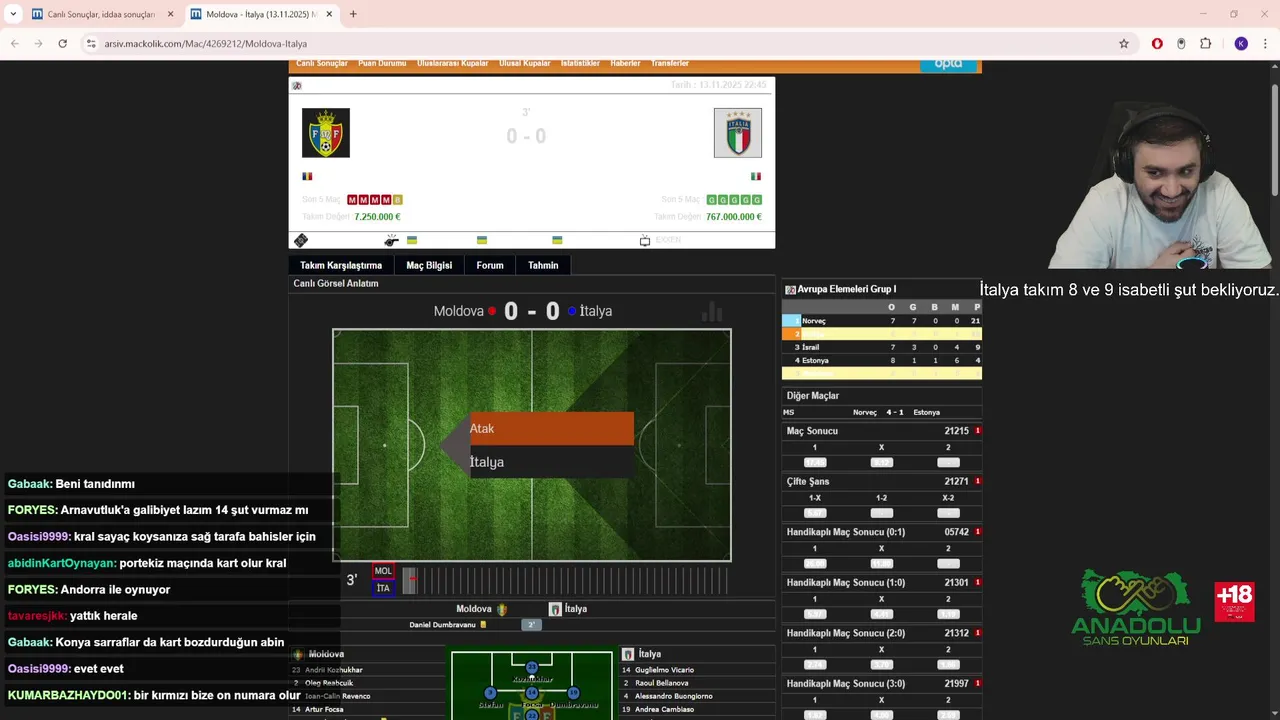Image resolution: width=1280 pixels, height=720 pixels.
Task: Open the Norveç 4 - 1 Estonya match
Action: point(882,412)
